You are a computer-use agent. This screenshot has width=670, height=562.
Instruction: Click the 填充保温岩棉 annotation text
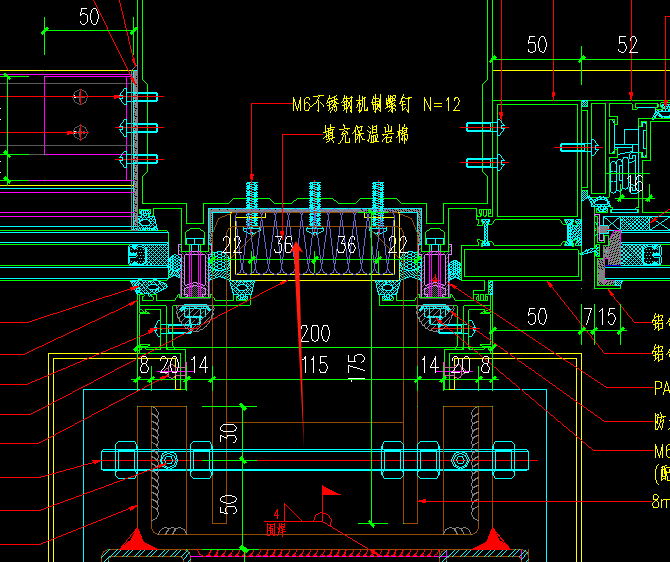click(x=365, y=134)
